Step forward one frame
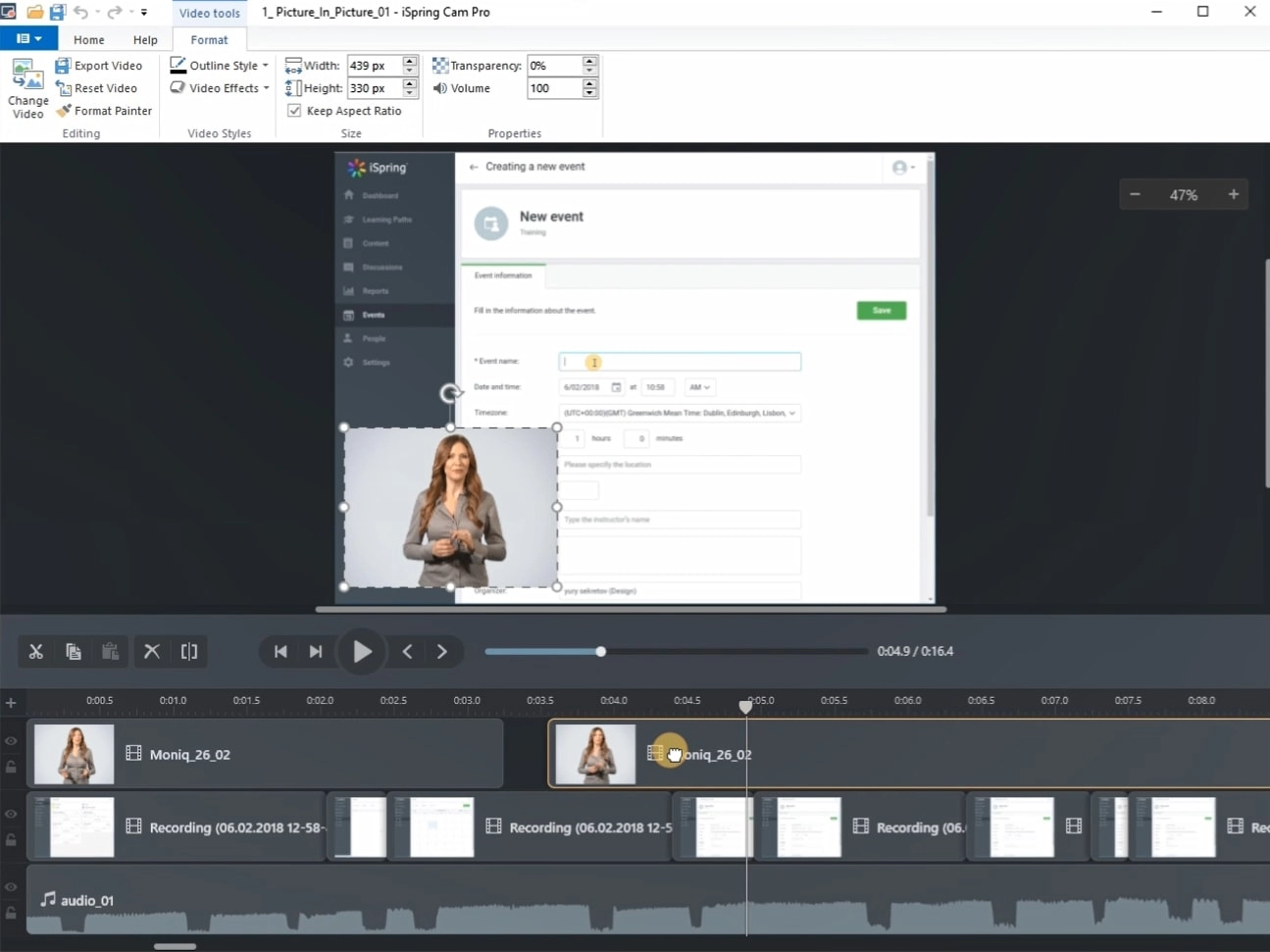 [x=442, y=652]
